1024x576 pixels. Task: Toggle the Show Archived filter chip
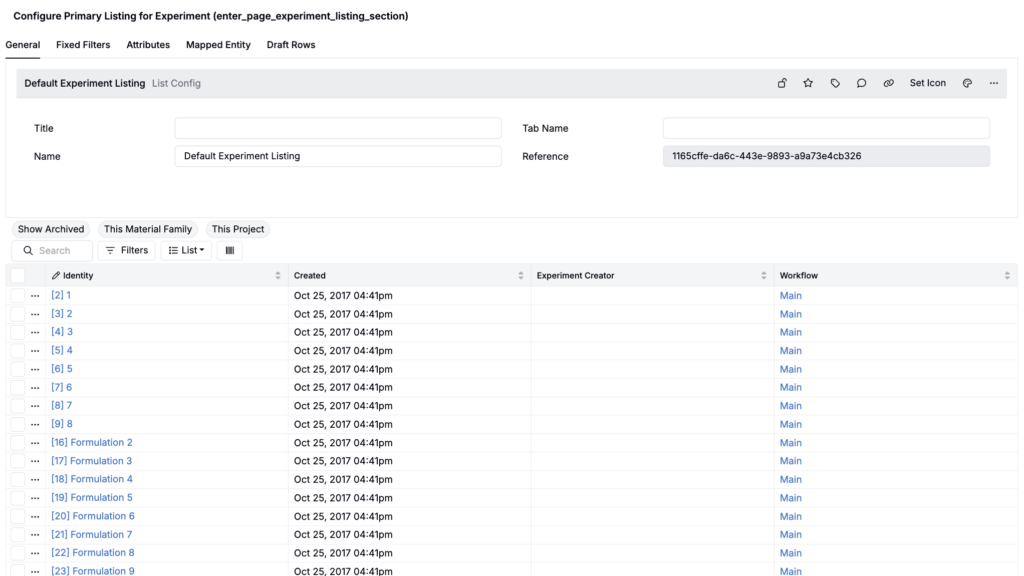click(x=51, y=229)
